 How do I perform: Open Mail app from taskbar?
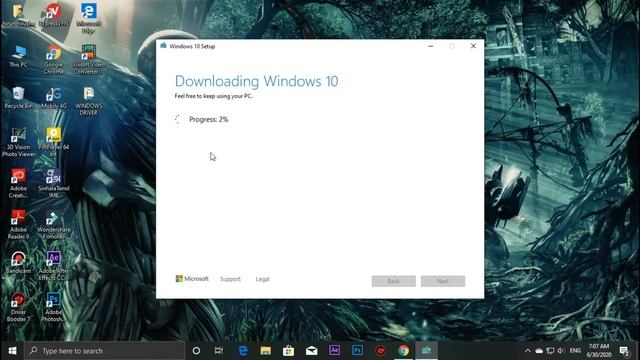(x=311, y=351)
